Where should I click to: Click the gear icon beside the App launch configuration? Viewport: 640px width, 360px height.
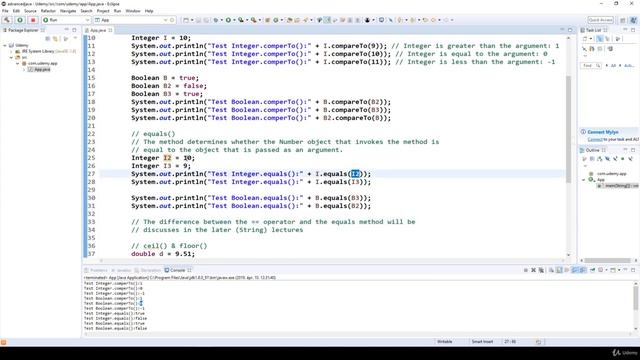click(x=172, y=20)
